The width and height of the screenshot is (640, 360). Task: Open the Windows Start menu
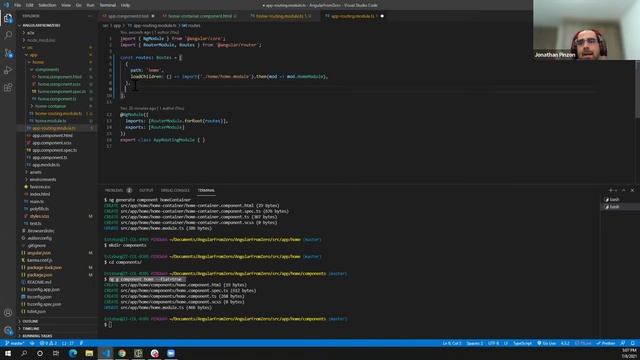(8, 353)
